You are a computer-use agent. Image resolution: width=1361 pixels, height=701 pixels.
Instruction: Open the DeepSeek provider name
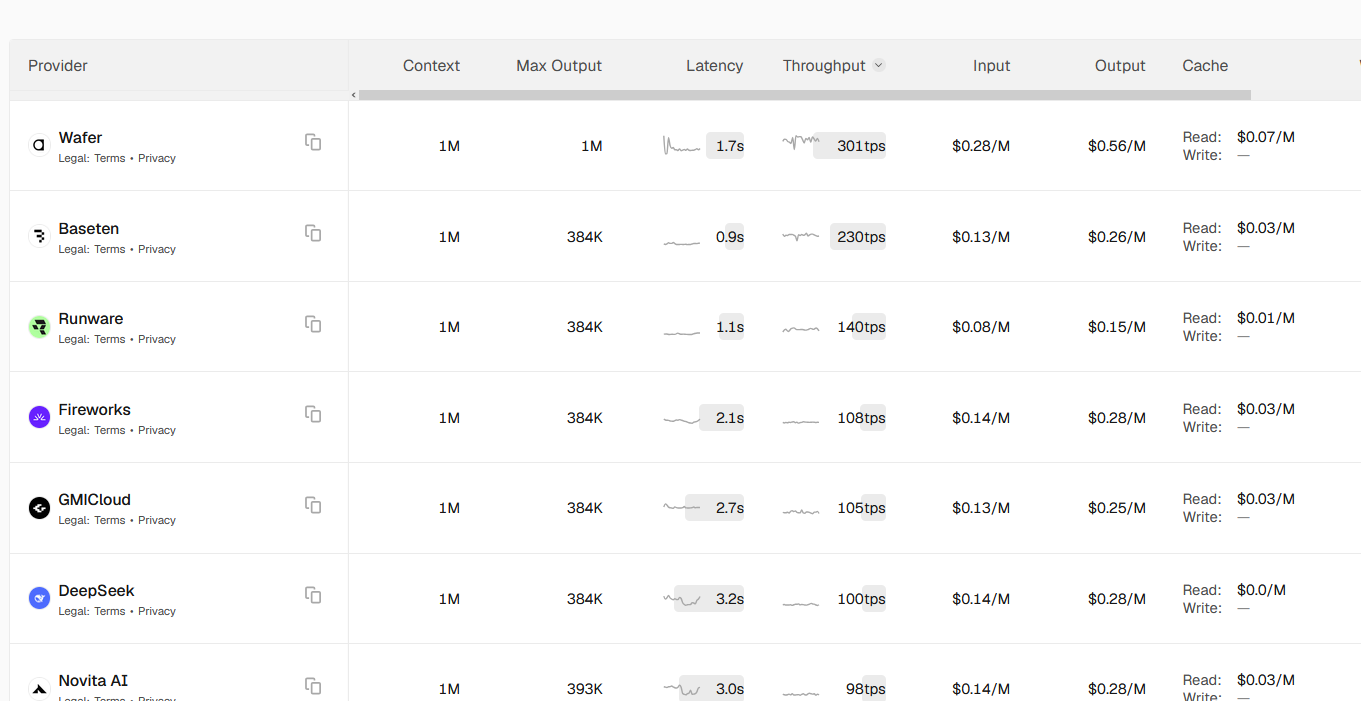pos(97,591)
